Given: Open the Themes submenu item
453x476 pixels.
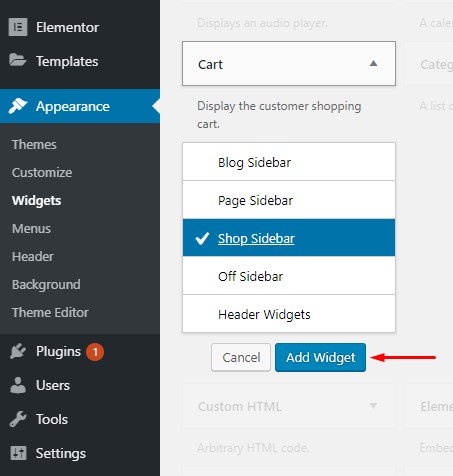Looking at the screenshot, I should (34, 145).
